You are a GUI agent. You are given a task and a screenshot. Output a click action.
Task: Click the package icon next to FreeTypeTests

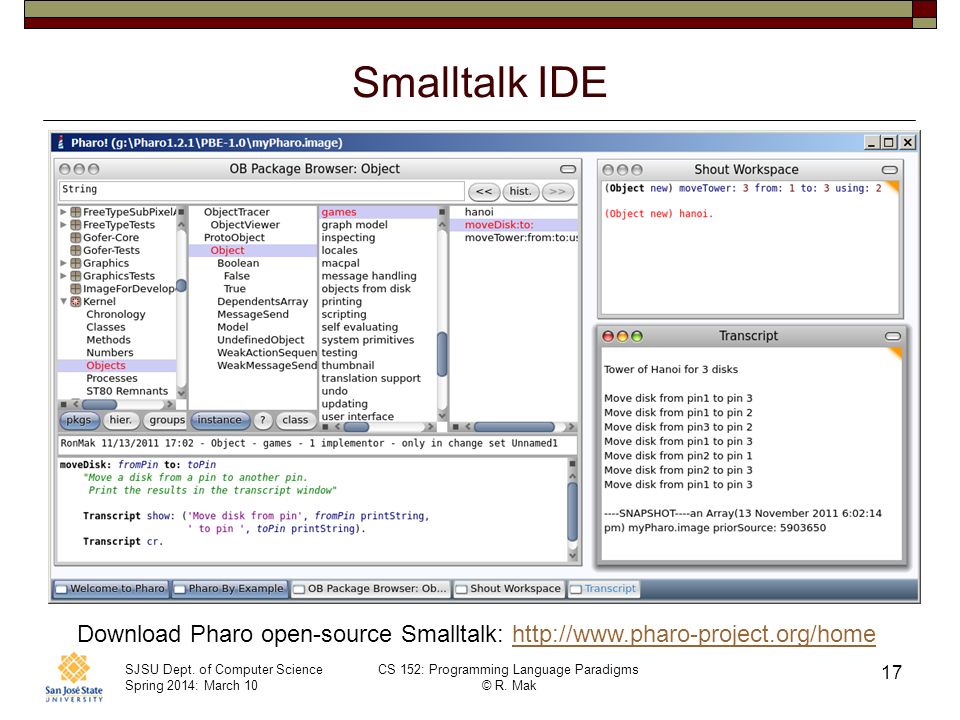tap(76, 225)
